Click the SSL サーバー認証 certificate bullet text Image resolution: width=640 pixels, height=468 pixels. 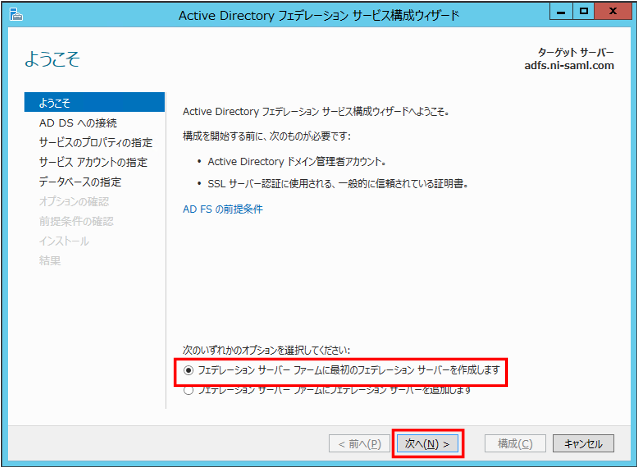338,184
